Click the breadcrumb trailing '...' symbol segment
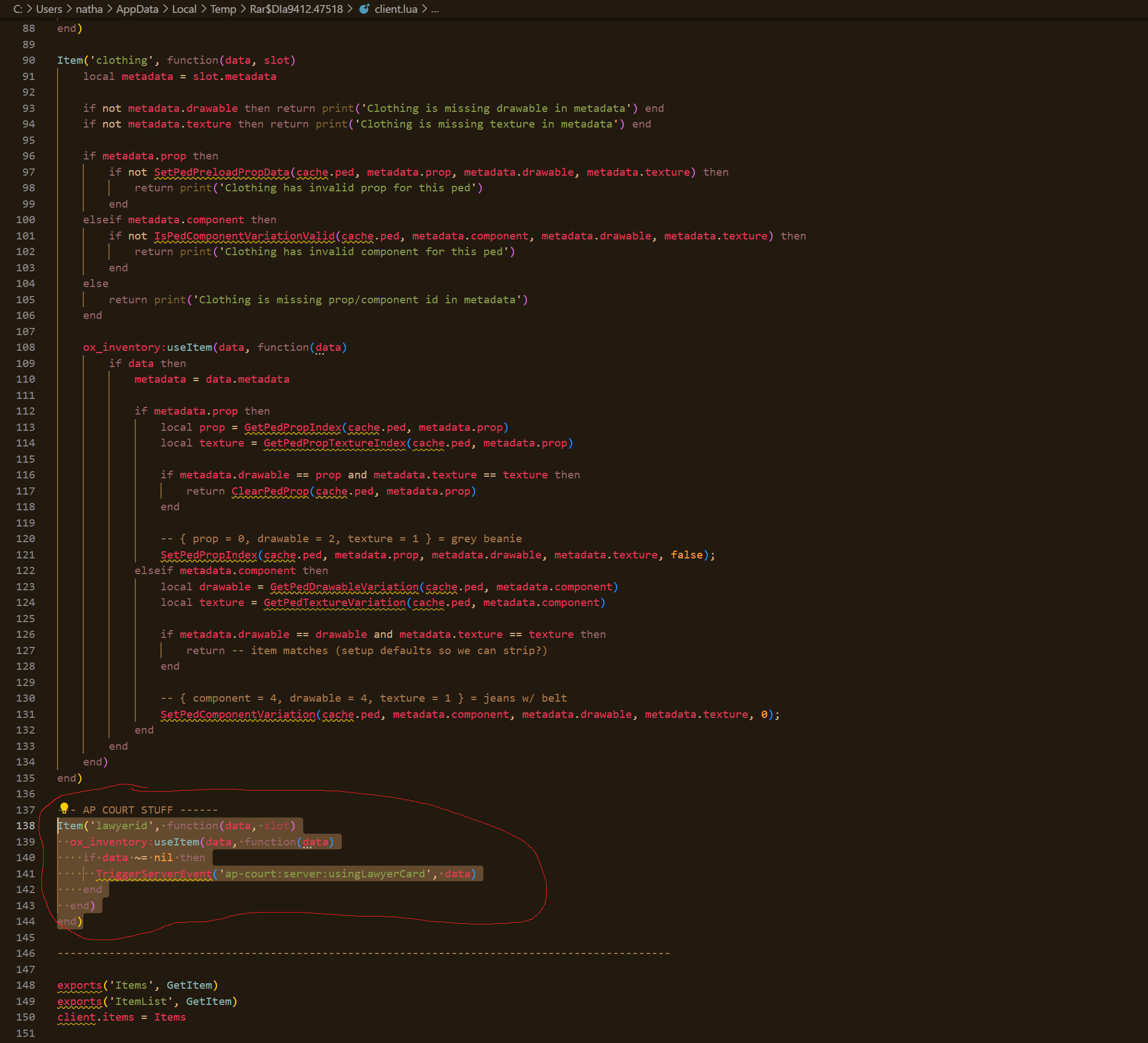The image size is (1148, 1043). [x=435, y=9]
